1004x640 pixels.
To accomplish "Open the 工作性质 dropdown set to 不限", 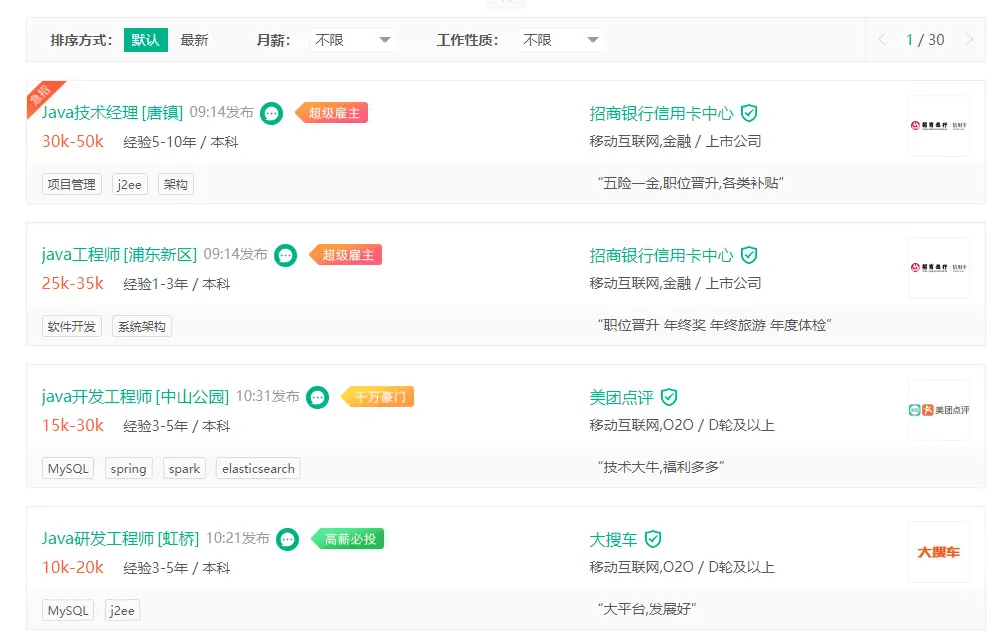I will [x=561, y=40].
